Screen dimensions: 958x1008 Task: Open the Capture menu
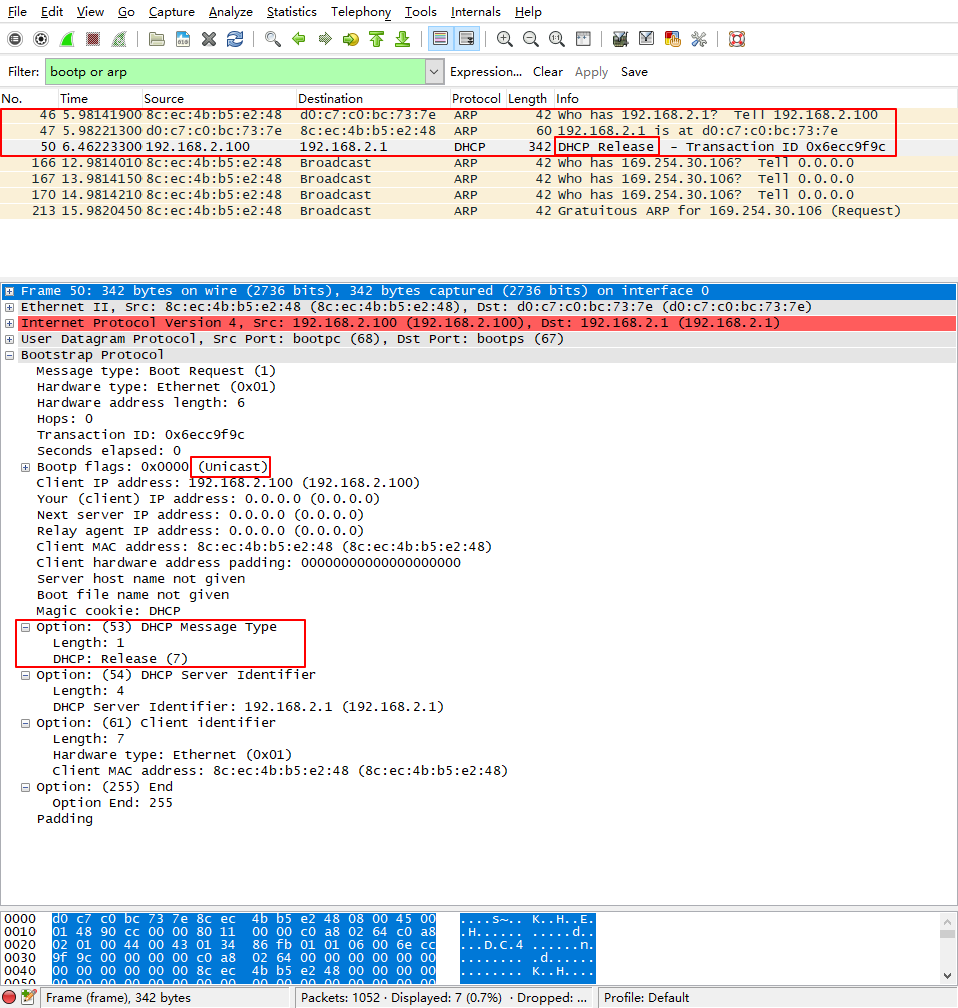172,12
